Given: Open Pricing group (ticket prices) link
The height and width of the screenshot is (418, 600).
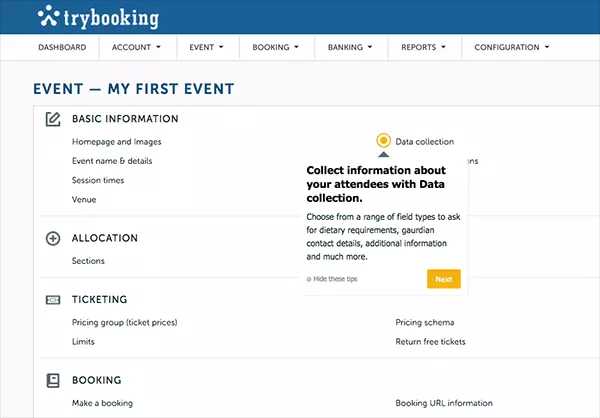Looking at the screenshot, I should click(x=125, y=323).
